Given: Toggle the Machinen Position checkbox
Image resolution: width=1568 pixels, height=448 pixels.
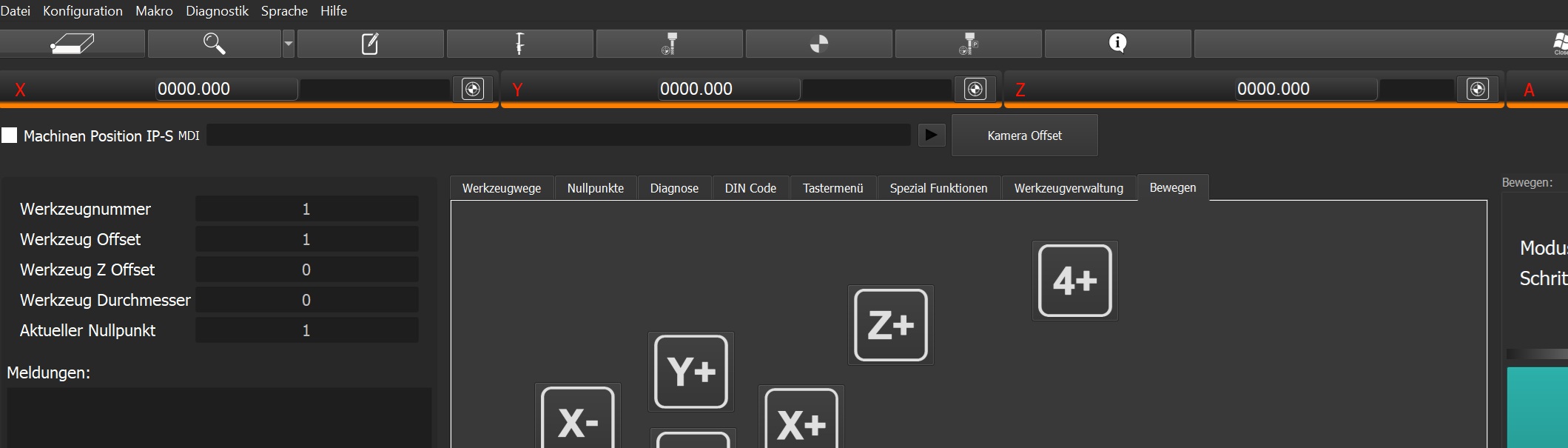Looking at the screenshot, I should pyautogui.click(x=10, y=136).
